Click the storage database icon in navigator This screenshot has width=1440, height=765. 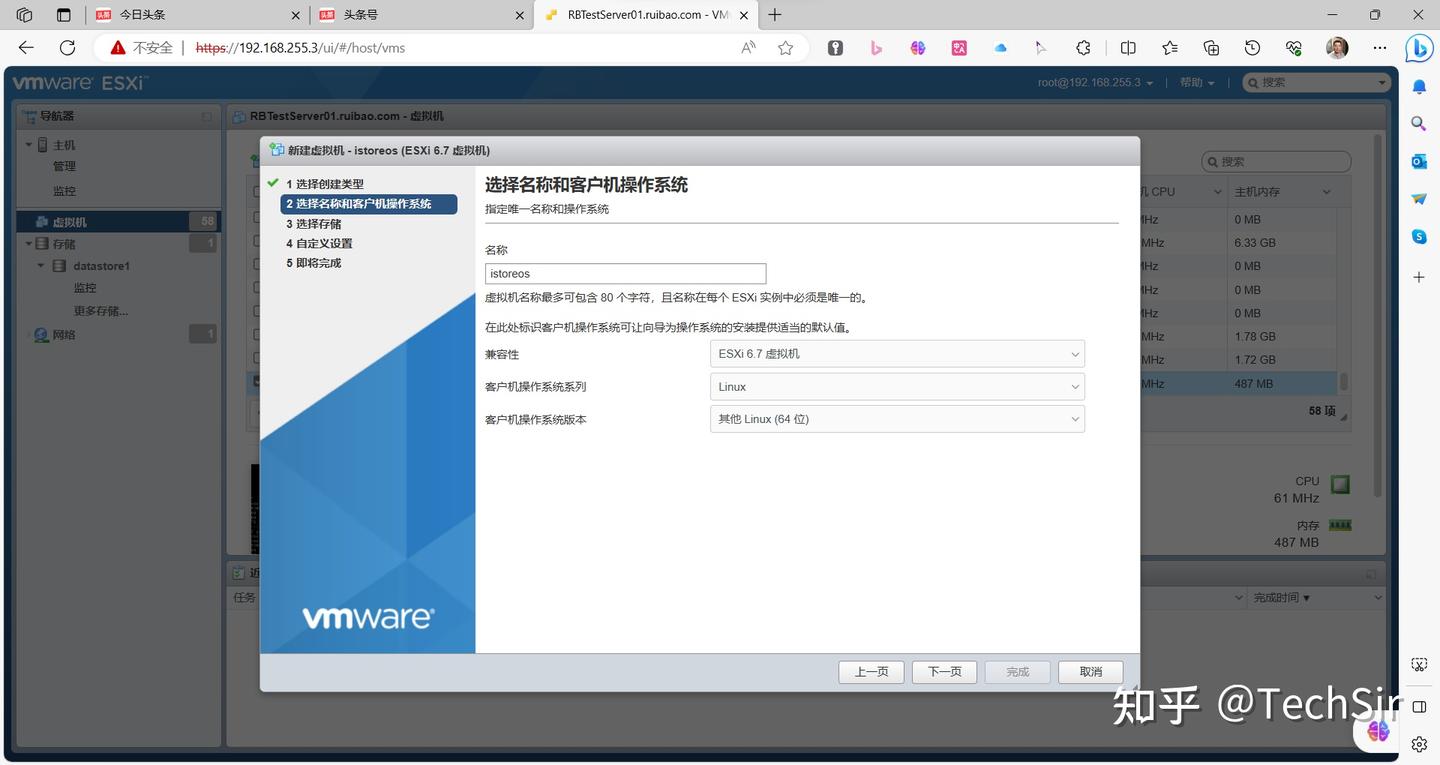(x=42, y=244)
